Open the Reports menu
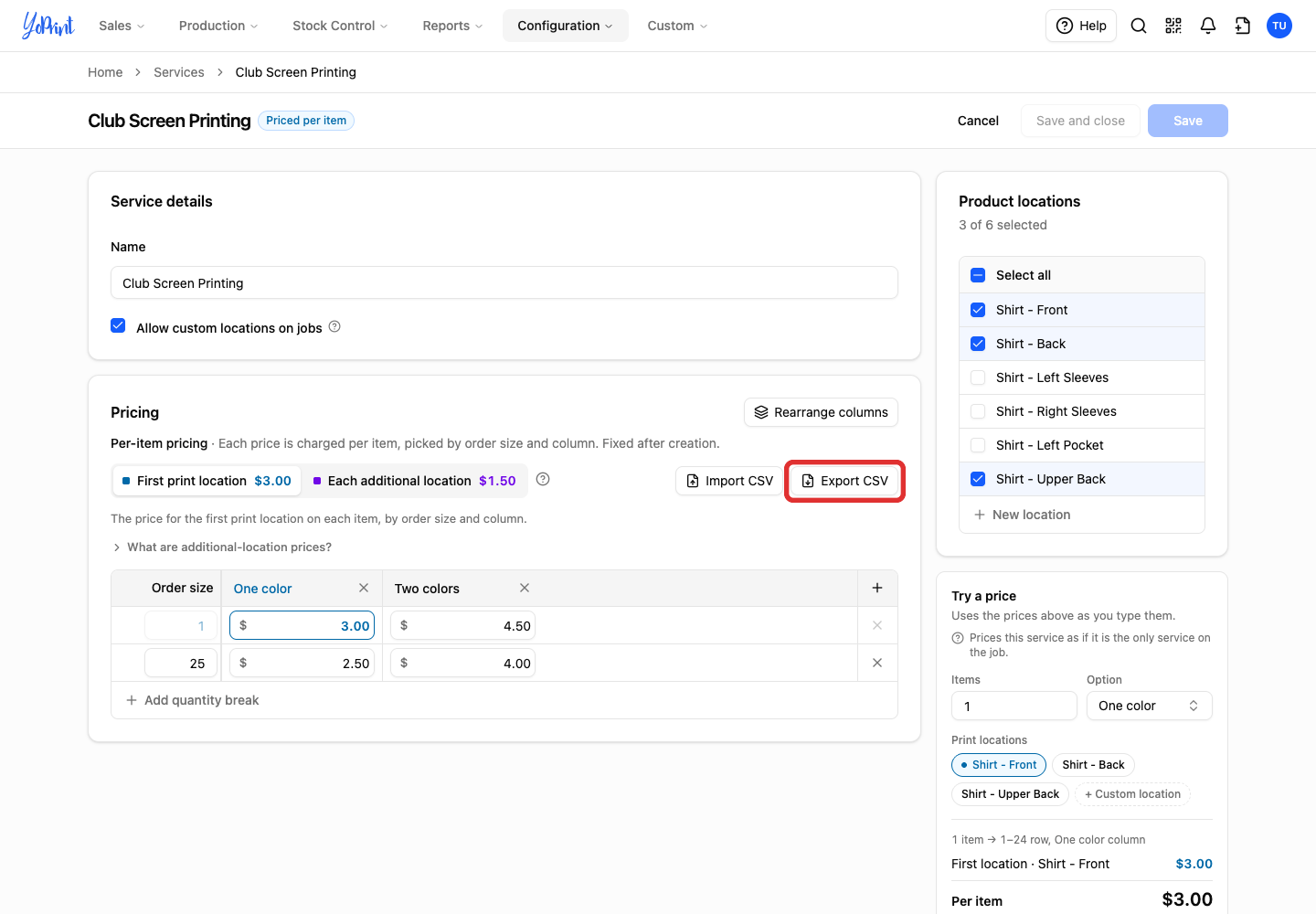The height and width of the screenshot is (914, 1316). coord(452,26)
